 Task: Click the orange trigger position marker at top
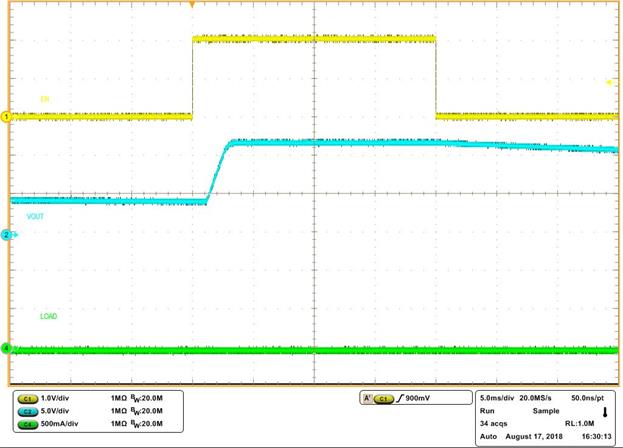click(x=192, y=4)
